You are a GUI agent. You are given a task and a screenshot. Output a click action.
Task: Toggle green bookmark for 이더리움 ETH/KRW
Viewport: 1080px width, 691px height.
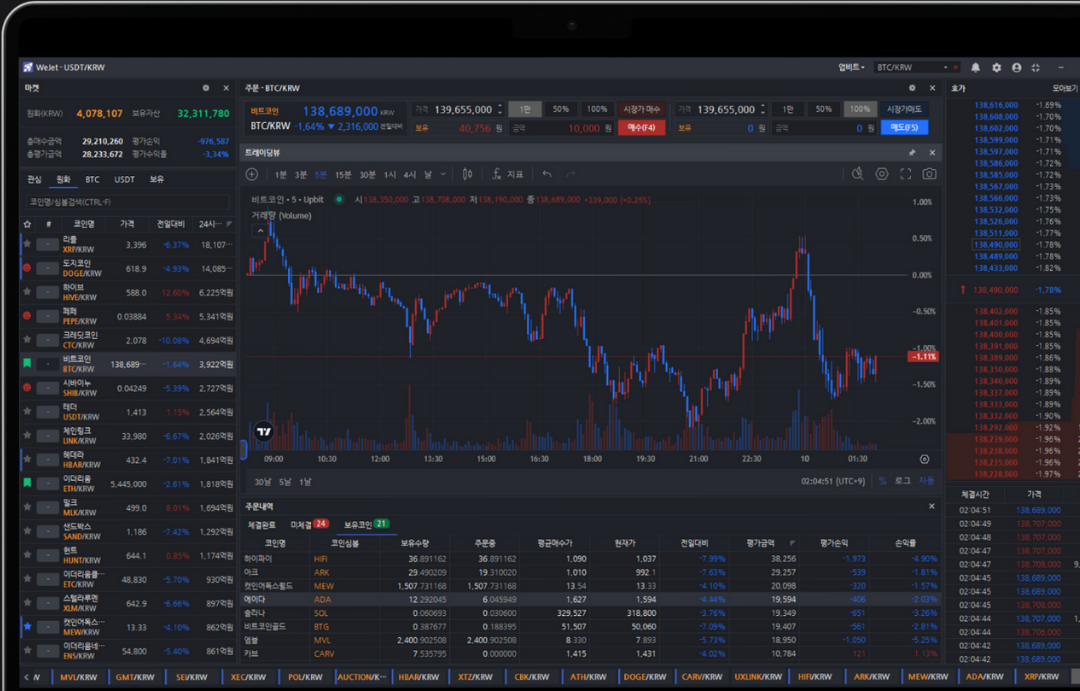pos(28,483)
